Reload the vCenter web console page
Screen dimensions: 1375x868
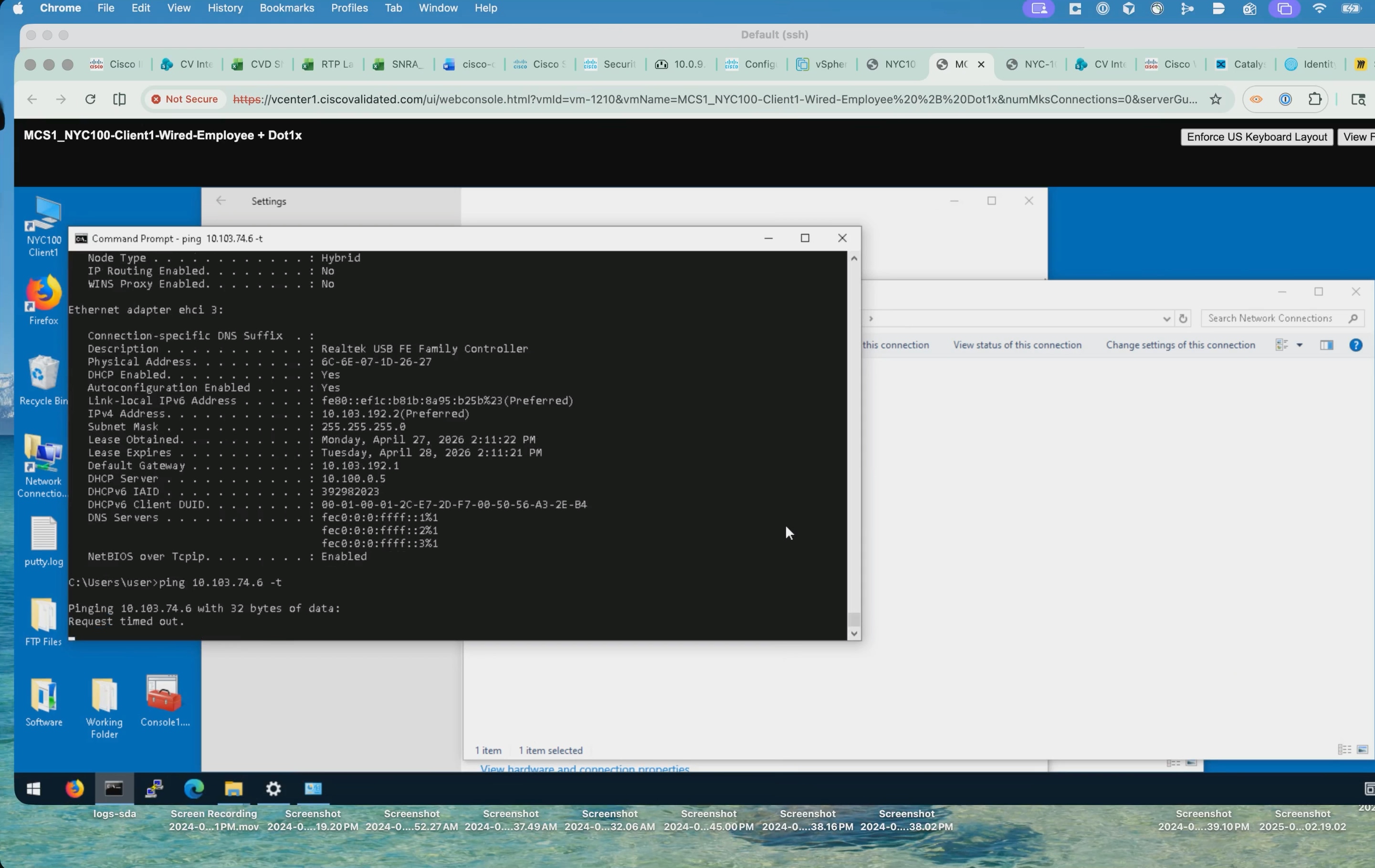90,99
